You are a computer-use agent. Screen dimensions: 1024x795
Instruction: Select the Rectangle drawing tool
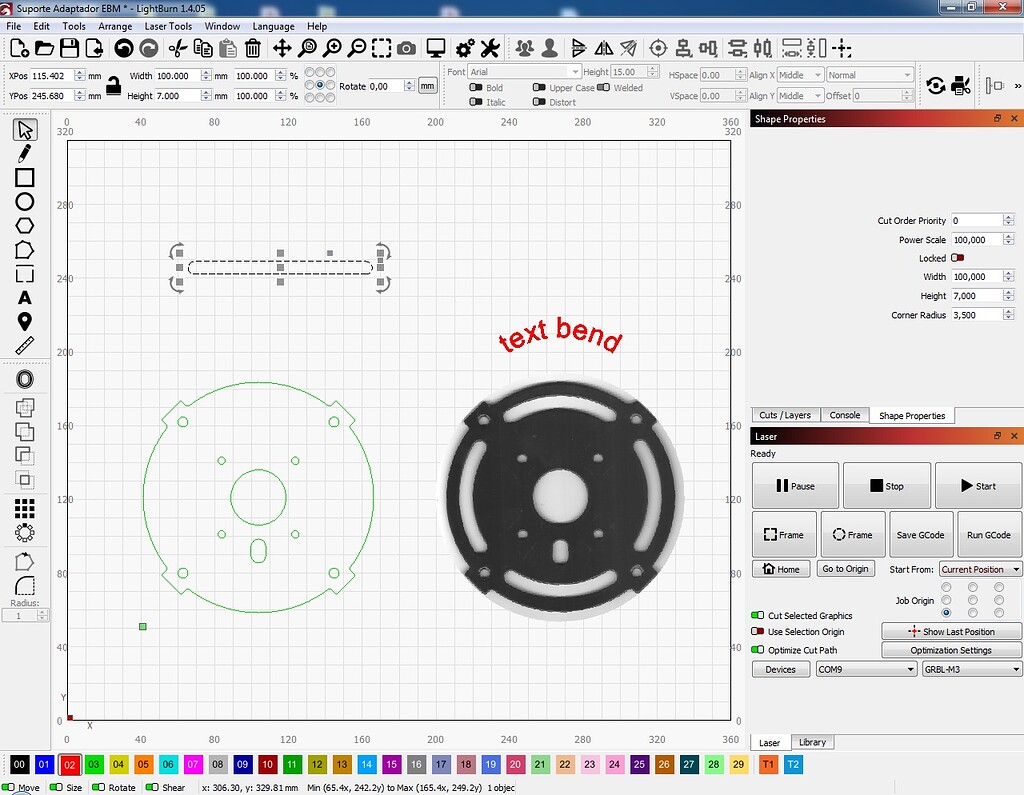(x=25, y=177)
